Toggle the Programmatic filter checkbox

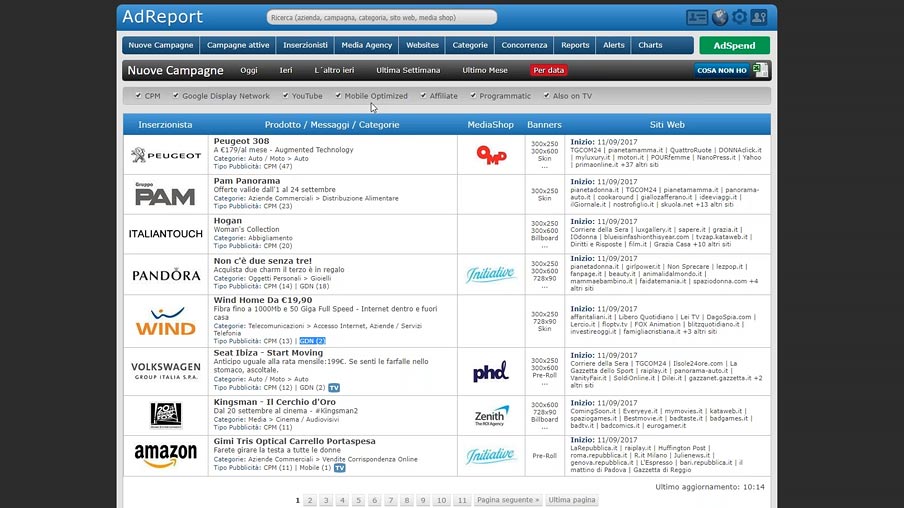pyautogui.click(x=473, y=96)
